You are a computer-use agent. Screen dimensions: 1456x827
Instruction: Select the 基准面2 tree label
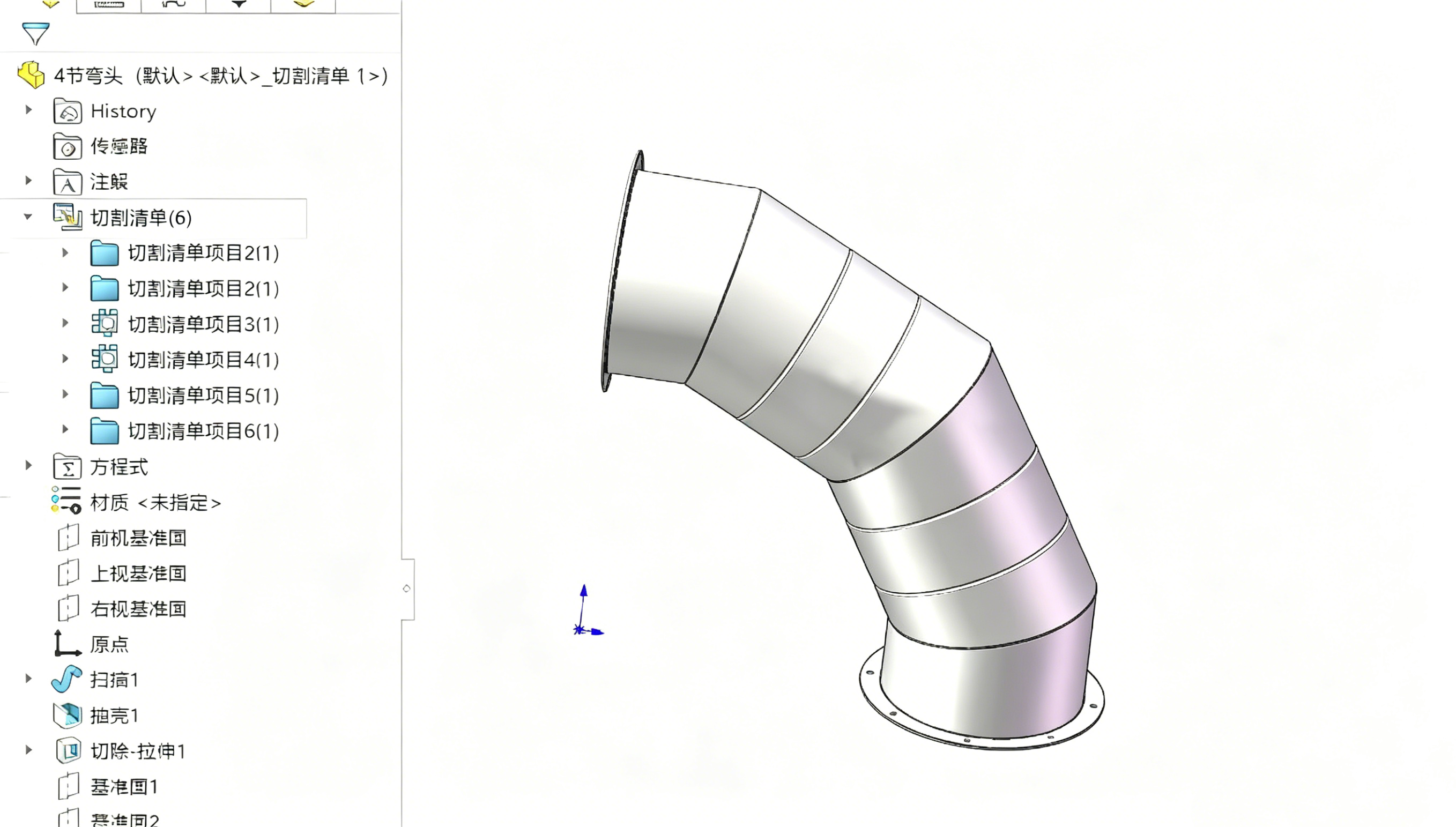125,819
